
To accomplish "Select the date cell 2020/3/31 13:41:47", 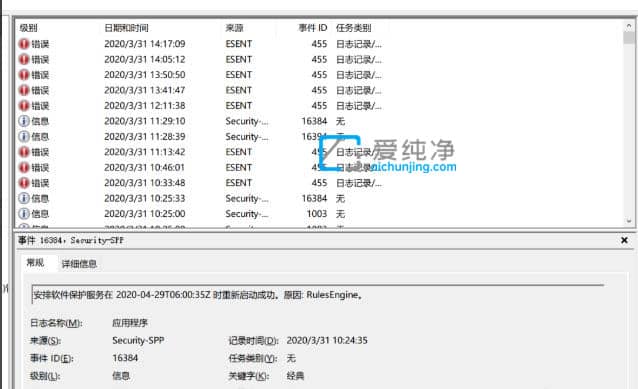I will click(x=145, y=90).
